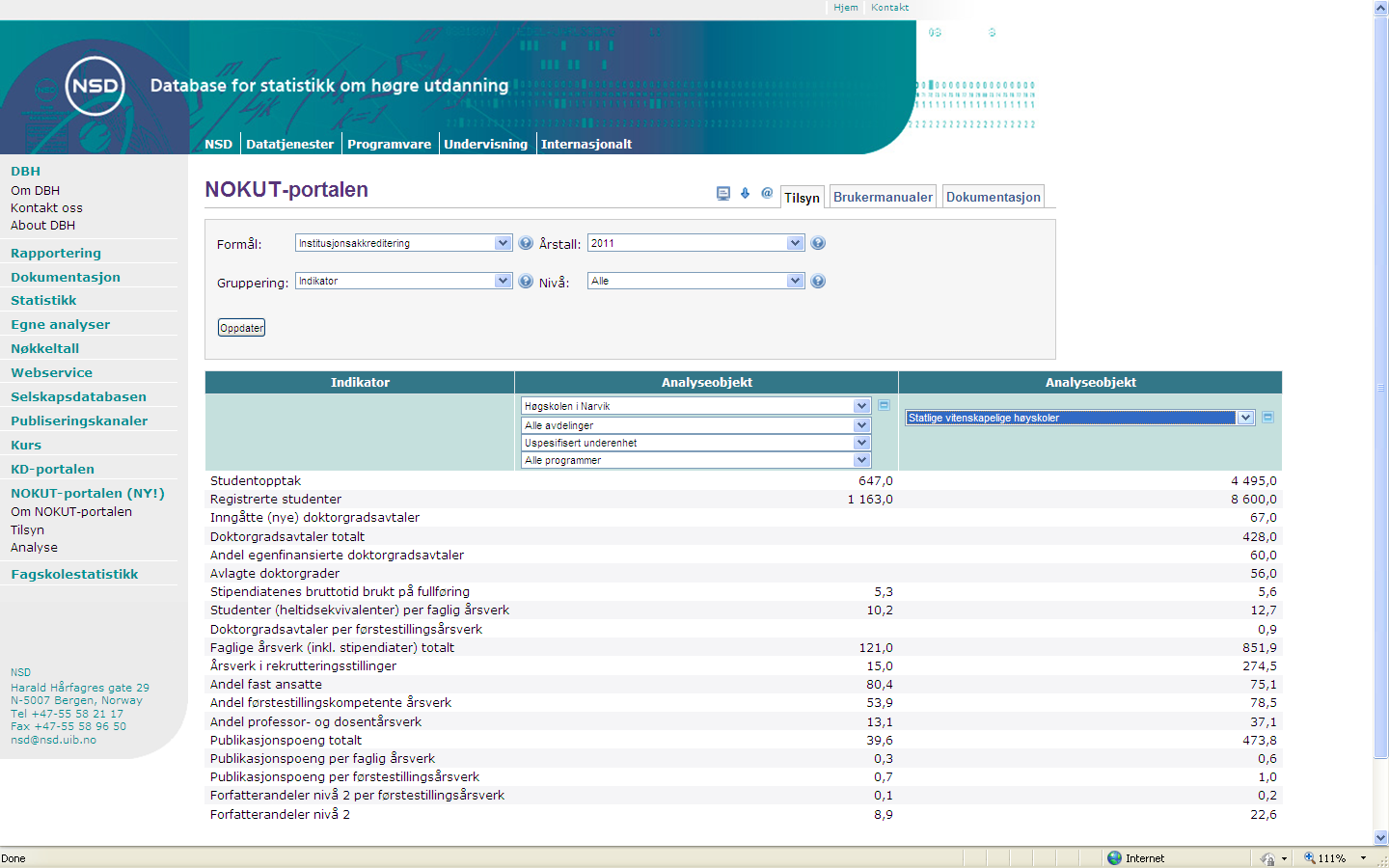
Task: Select the Tilsyn tab
Action: 802,197
